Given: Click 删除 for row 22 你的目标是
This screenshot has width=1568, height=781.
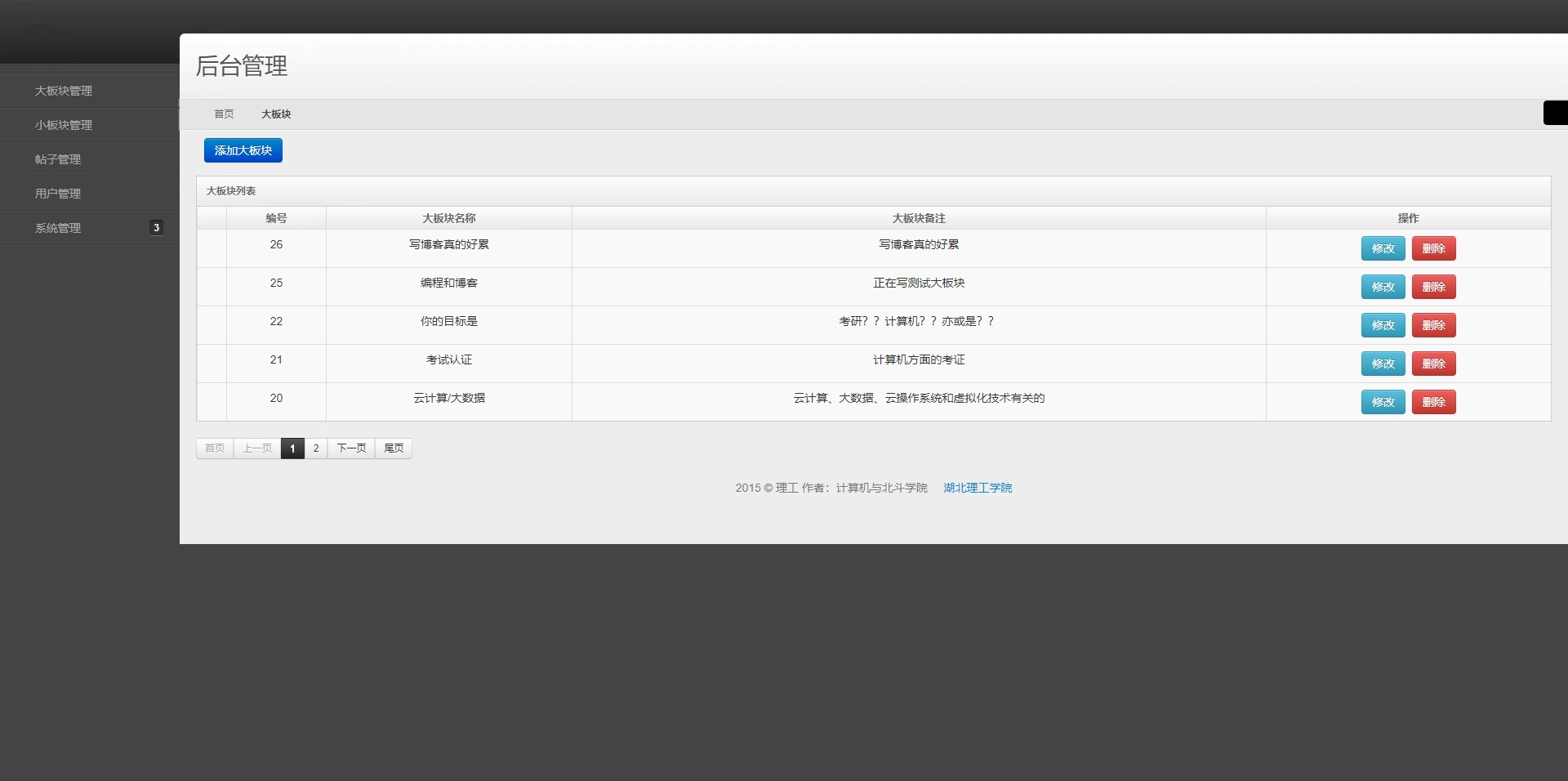Looking at the screenshot, I should coord(1433,325).
